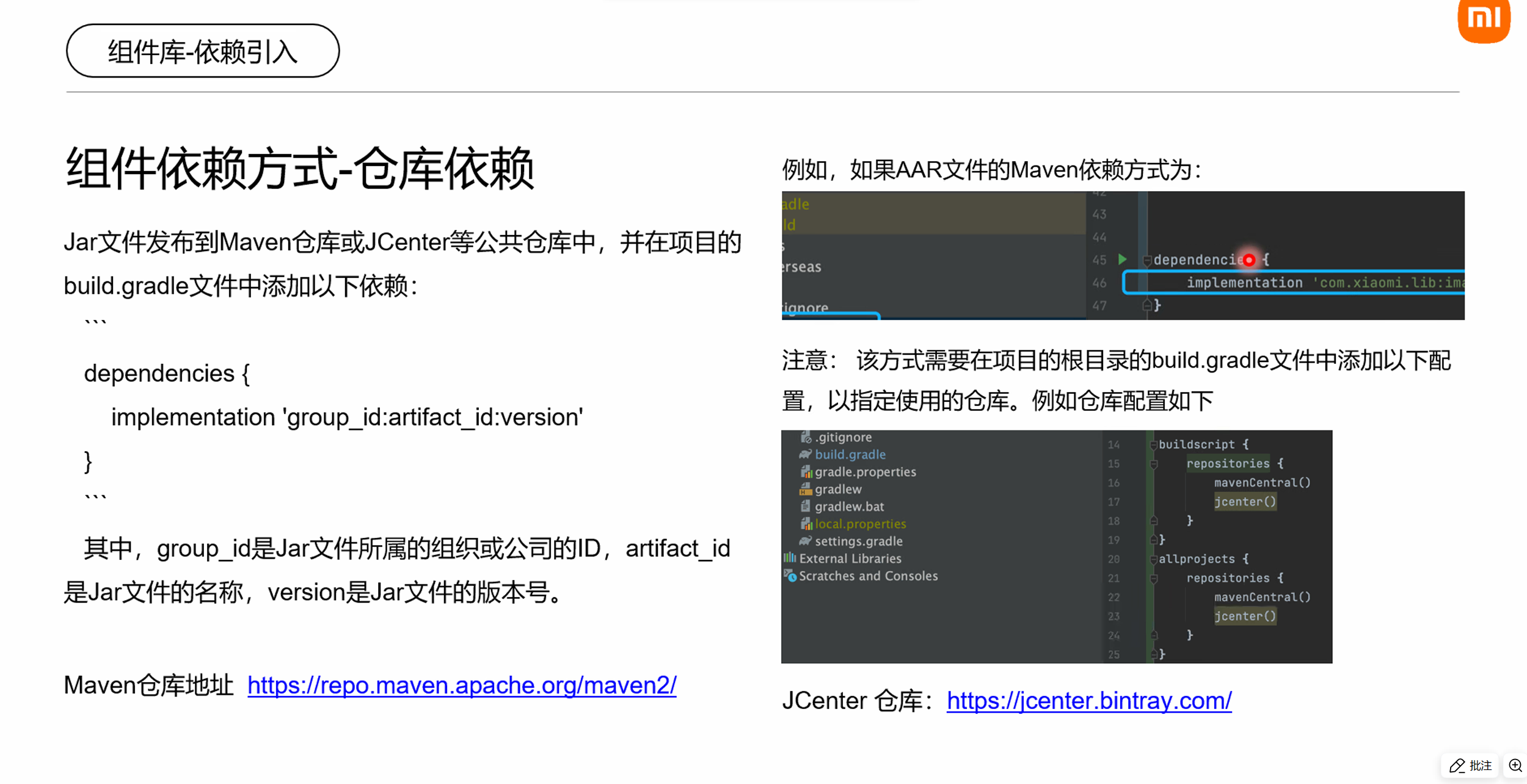Click the gradlew hamburger file icon
The image size is (1527, 784).
[x=806, y=489]
